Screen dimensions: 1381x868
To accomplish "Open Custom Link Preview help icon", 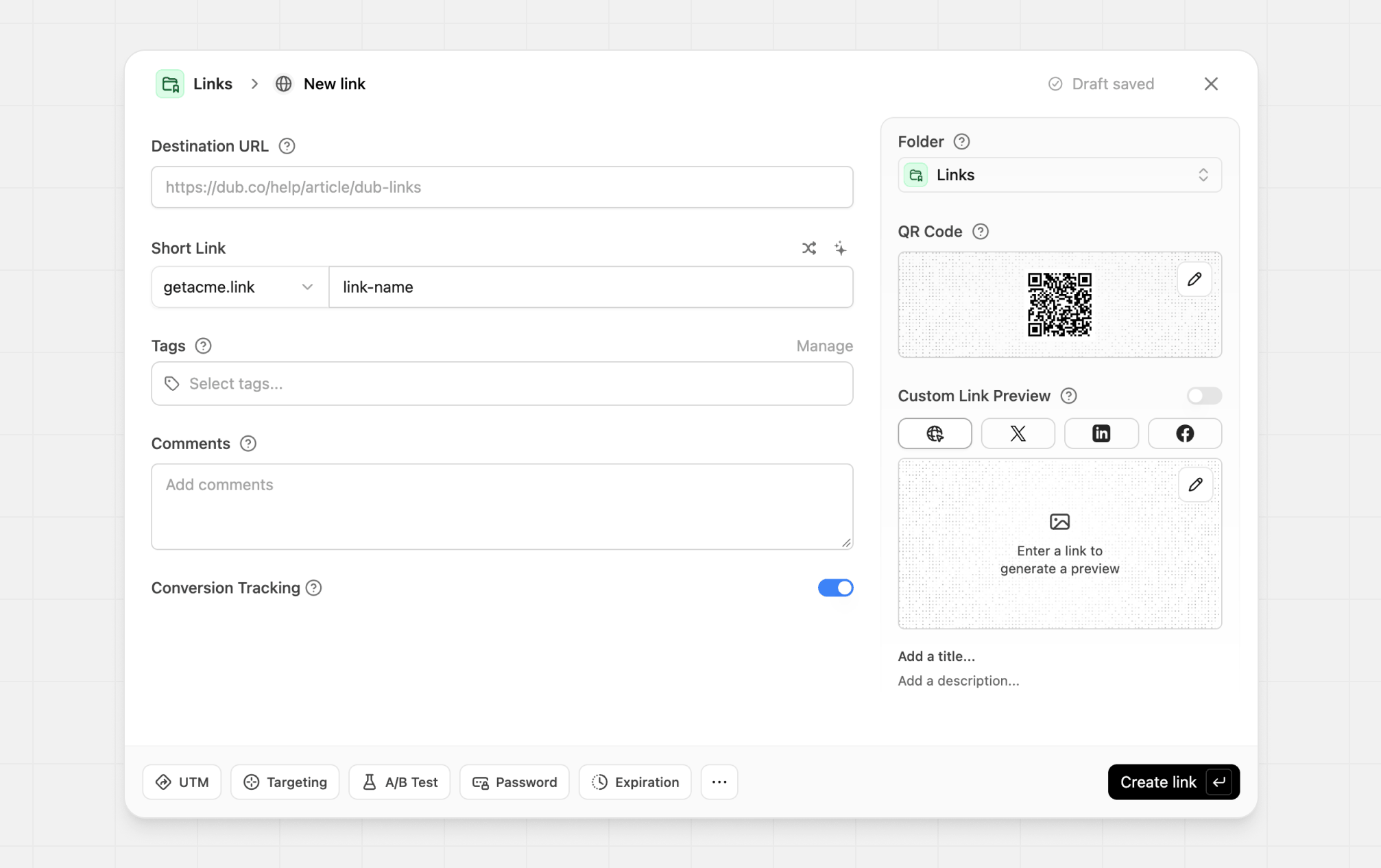I will click(x=1068, y=396).
